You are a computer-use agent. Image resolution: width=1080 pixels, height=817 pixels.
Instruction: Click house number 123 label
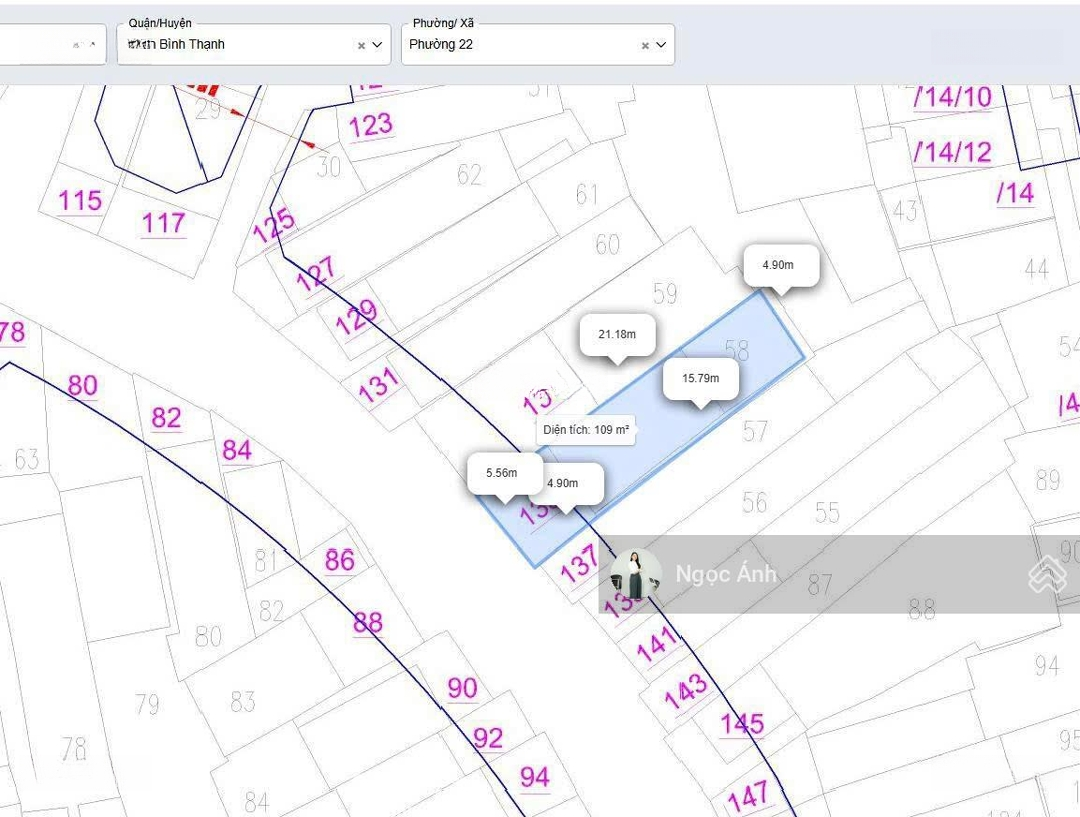371,126
